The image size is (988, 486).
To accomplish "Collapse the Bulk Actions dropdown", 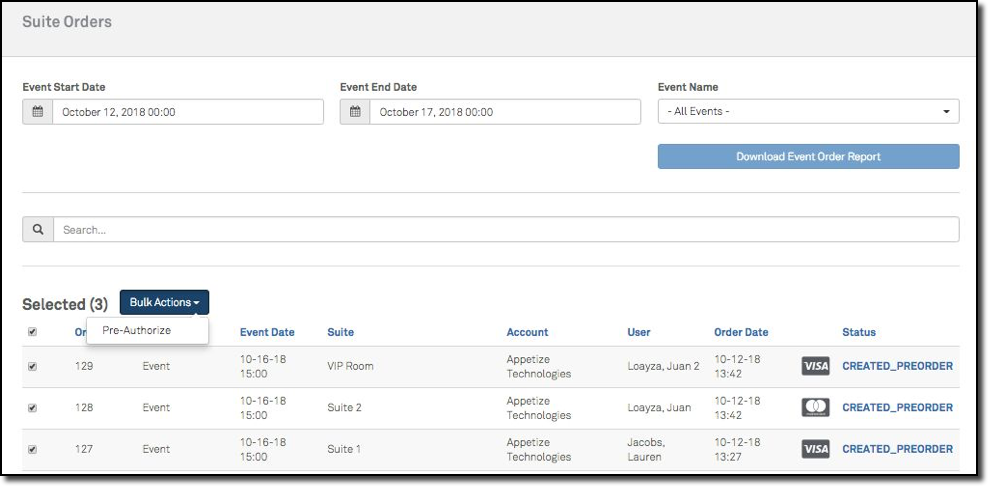I will point(164,303).
